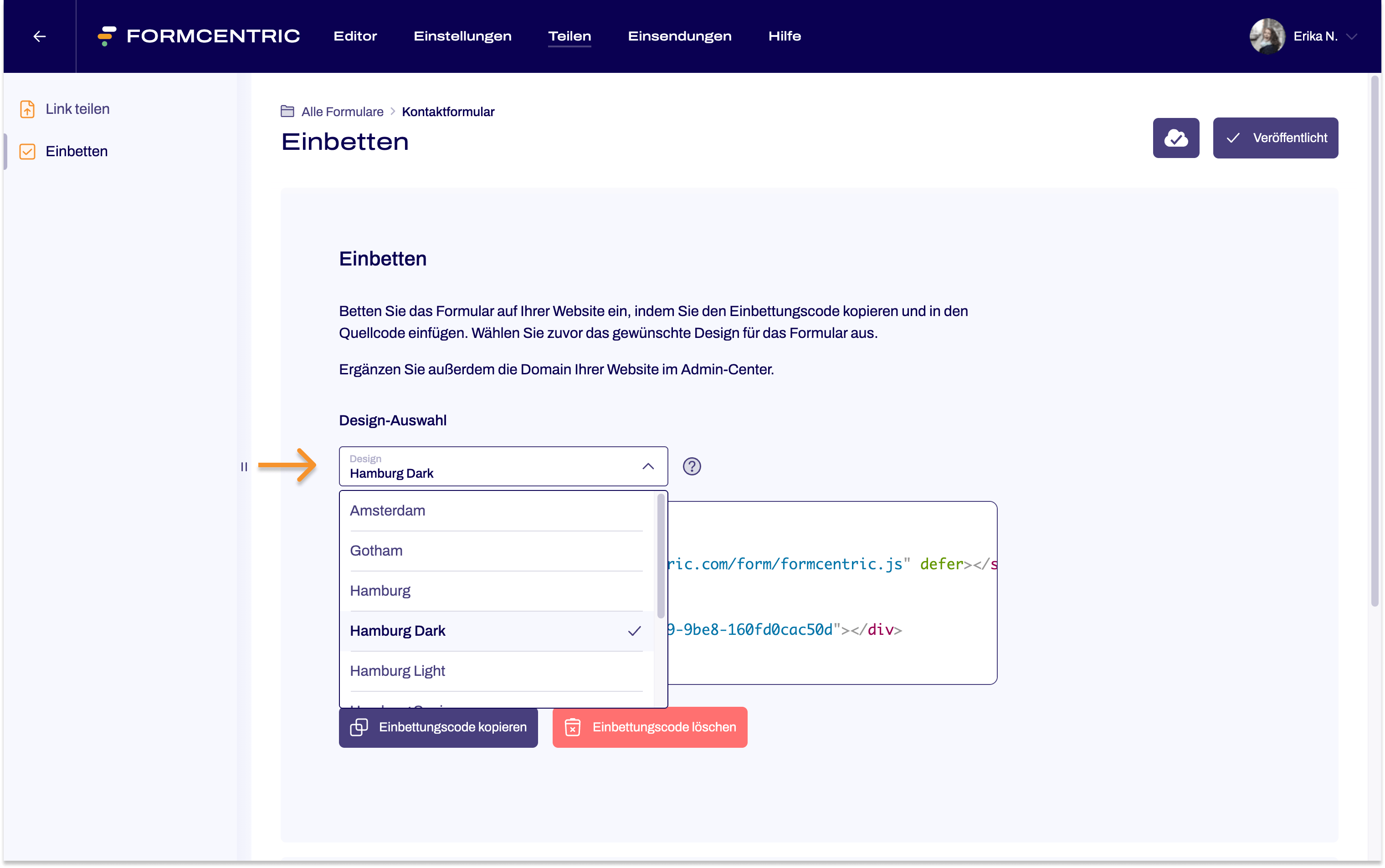
Task: Click the help question mark icon
Action: pos(692,466)
